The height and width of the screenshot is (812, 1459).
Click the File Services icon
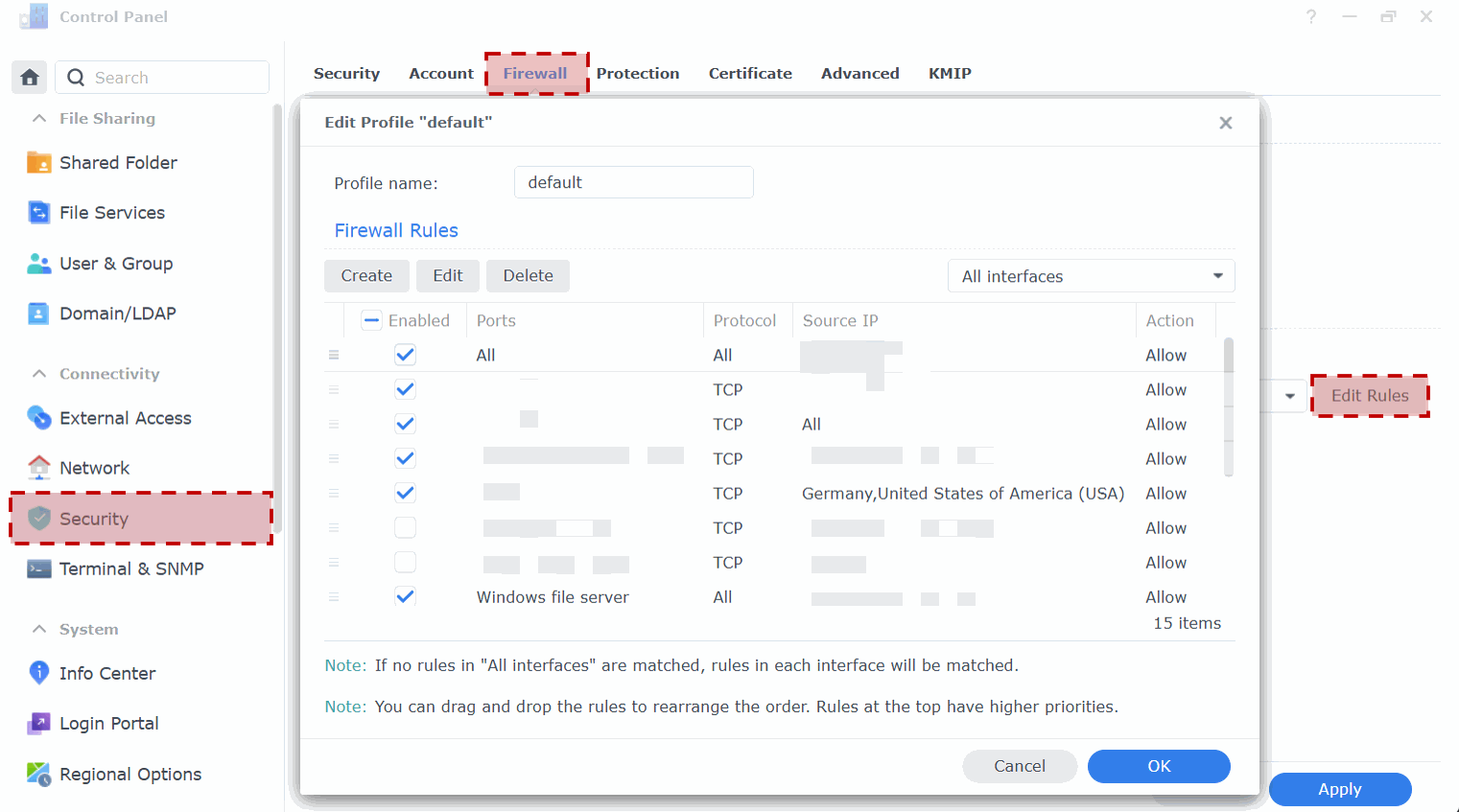[x=39, y=213]
